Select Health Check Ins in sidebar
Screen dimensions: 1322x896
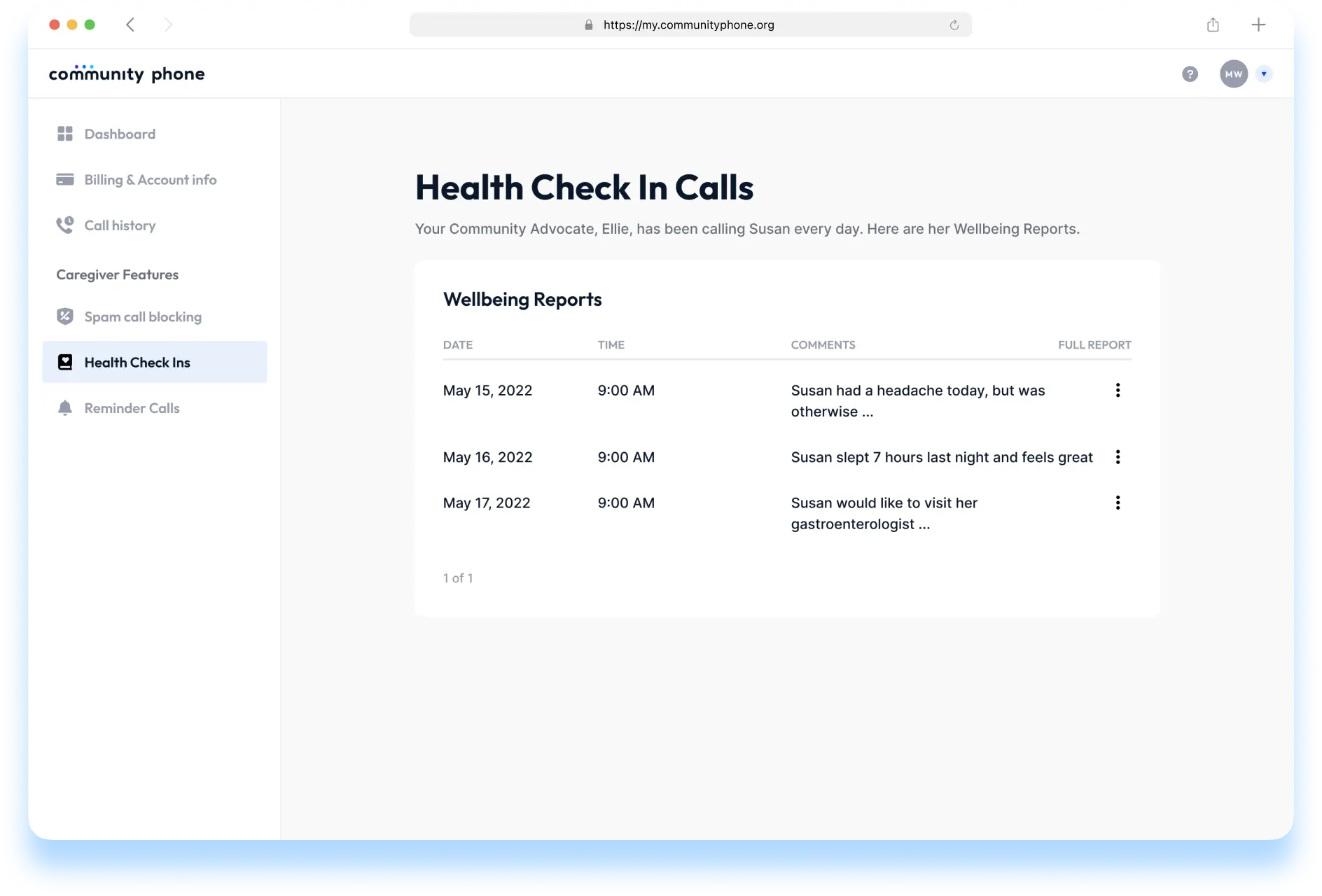coord(137,363)
